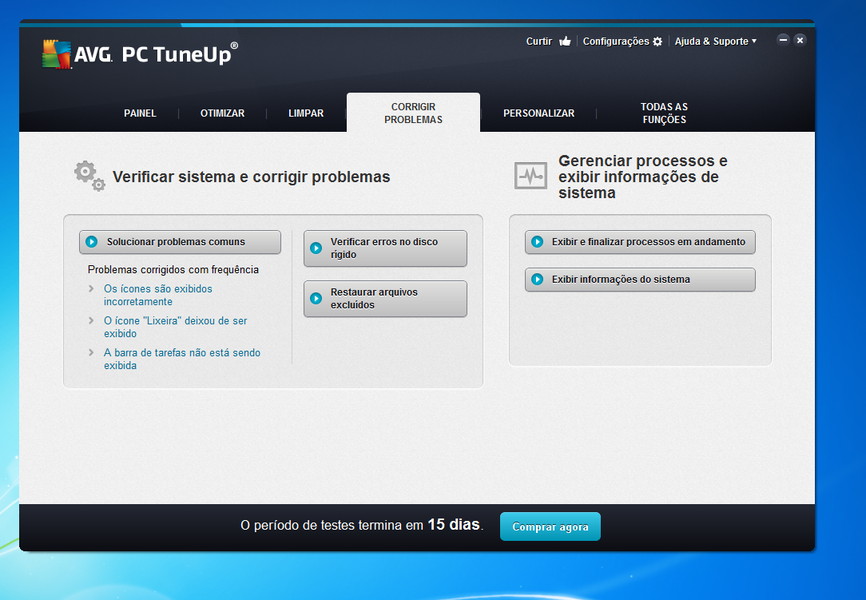The height and width of the screenshot is (600, 866).
Task: Click Exibir e finalizar processos em andamento
Action: [x=640, y=242]
